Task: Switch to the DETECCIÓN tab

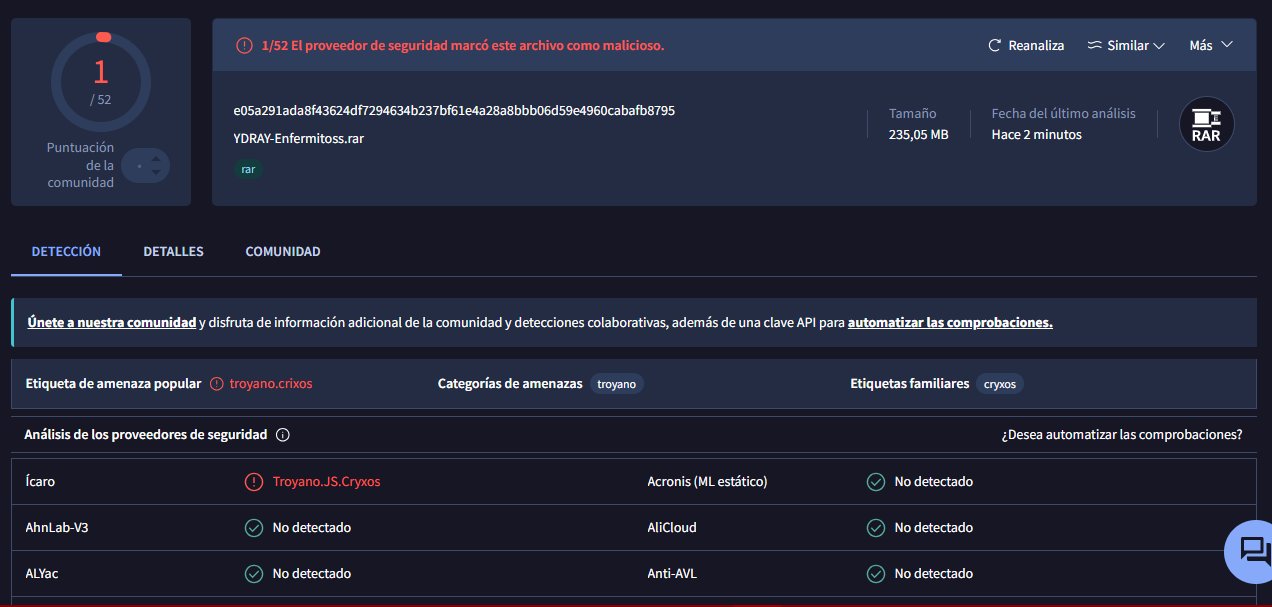Action: click(66, 252)
